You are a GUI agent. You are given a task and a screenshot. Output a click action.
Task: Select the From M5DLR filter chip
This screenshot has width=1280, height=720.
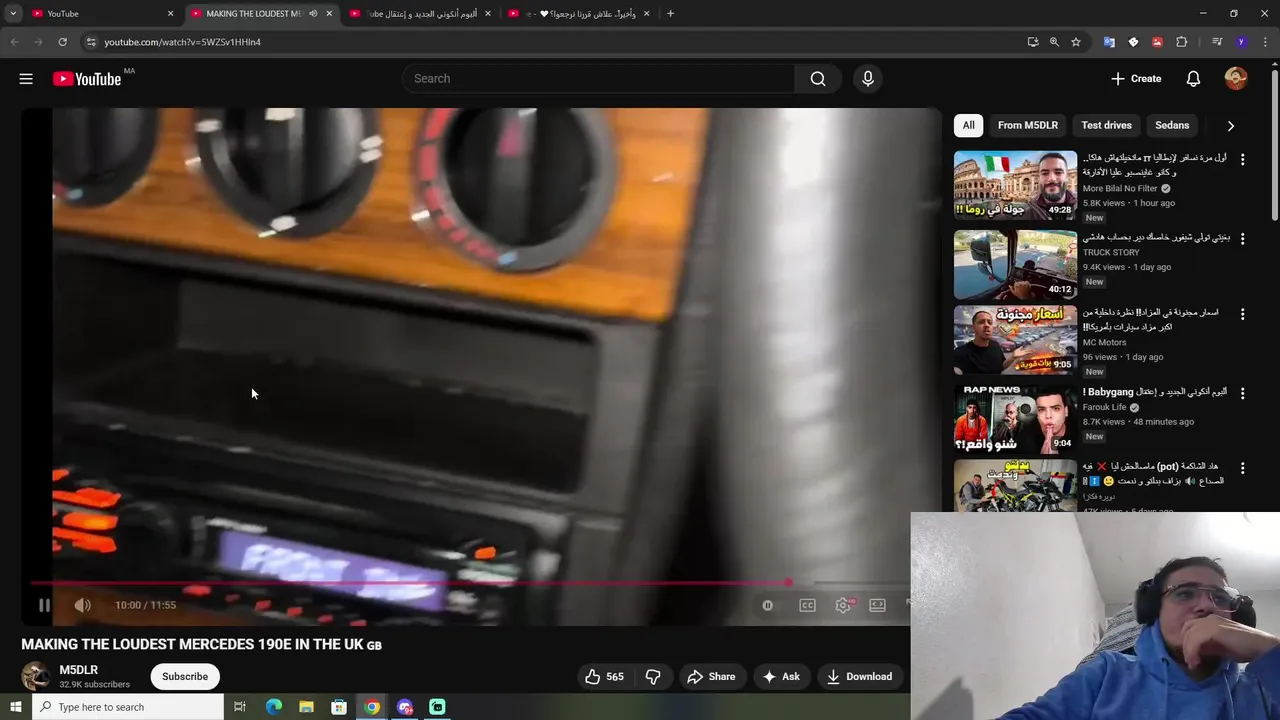click(x=1027, y=125)
